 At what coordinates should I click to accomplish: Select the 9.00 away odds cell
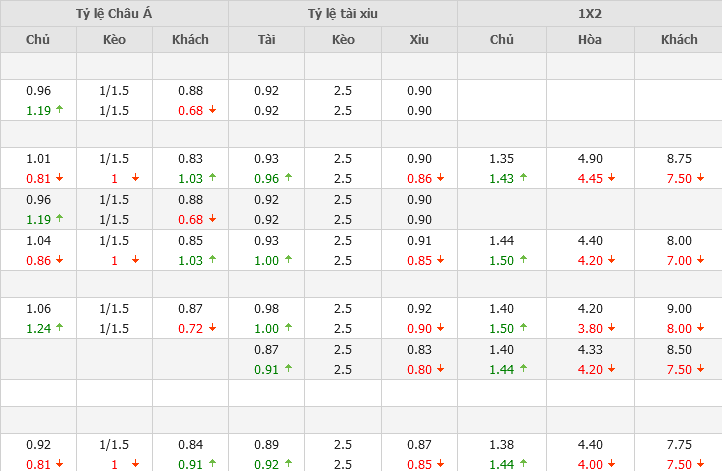679,308
